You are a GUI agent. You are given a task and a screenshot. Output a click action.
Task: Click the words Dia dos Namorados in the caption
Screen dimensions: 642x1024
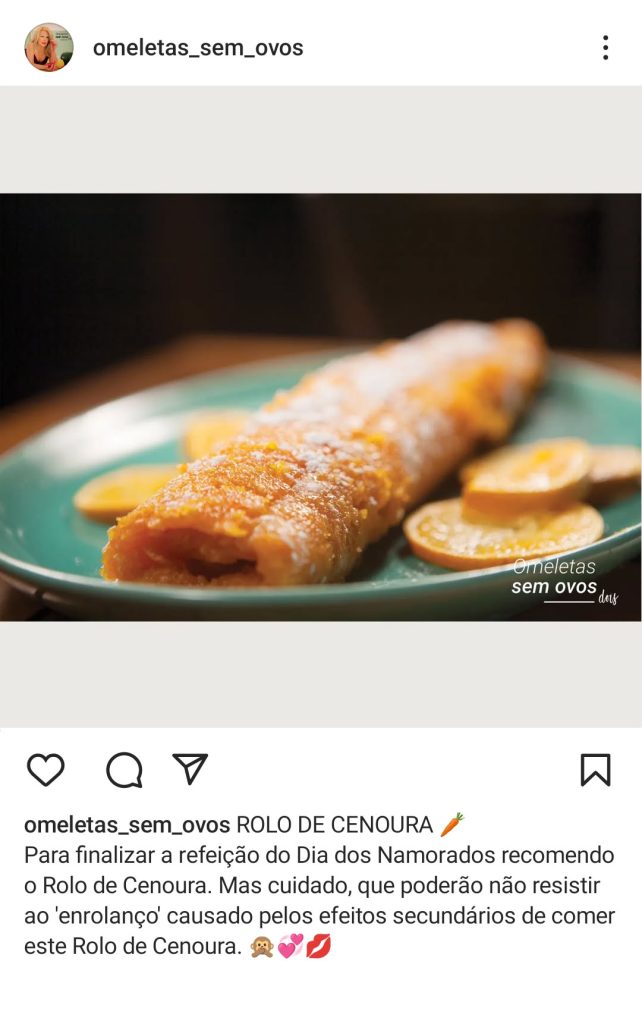coord(400,855)
